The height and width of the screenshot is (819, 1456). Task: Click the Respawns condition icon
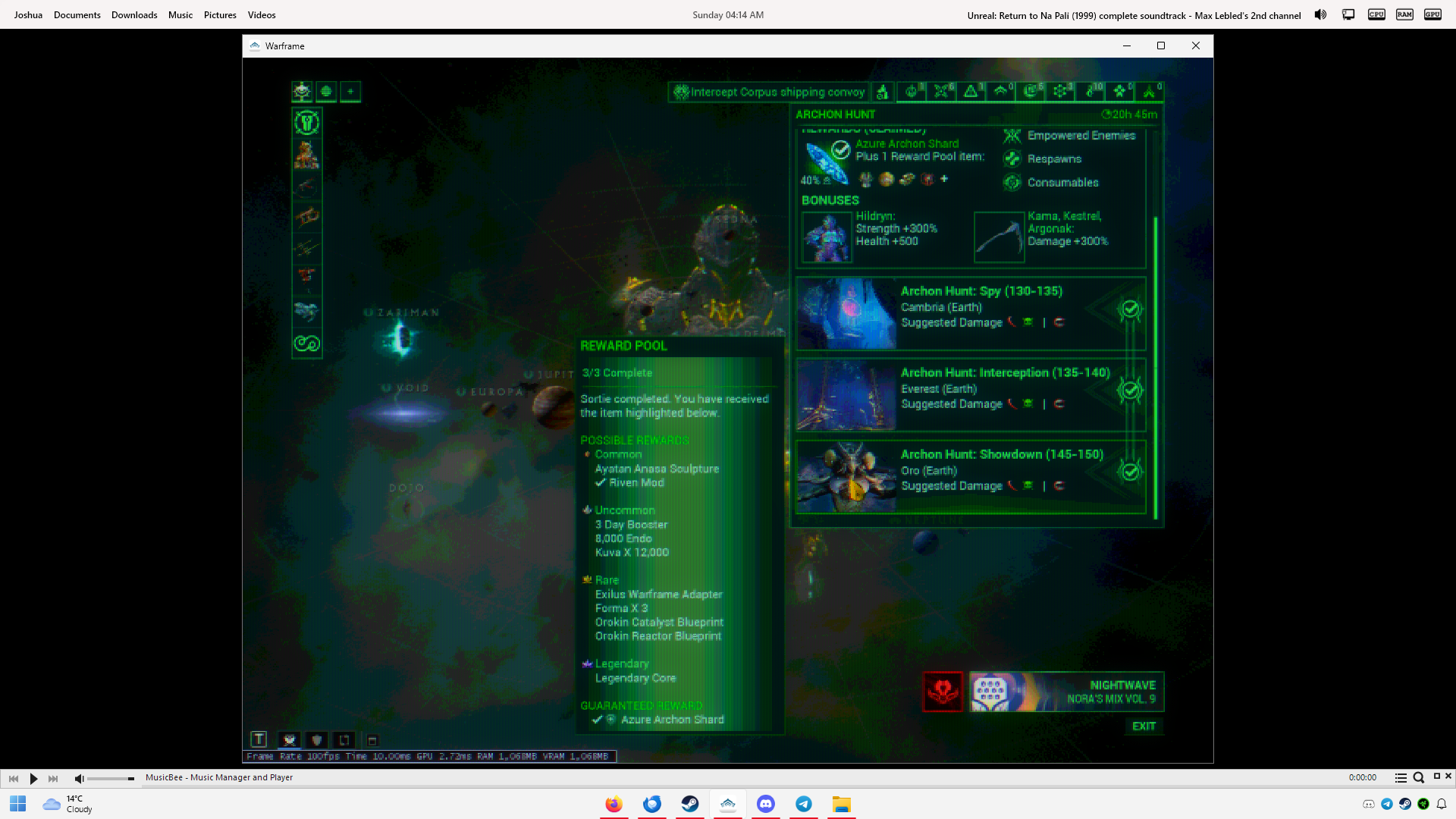click(x=1012, y=158)
